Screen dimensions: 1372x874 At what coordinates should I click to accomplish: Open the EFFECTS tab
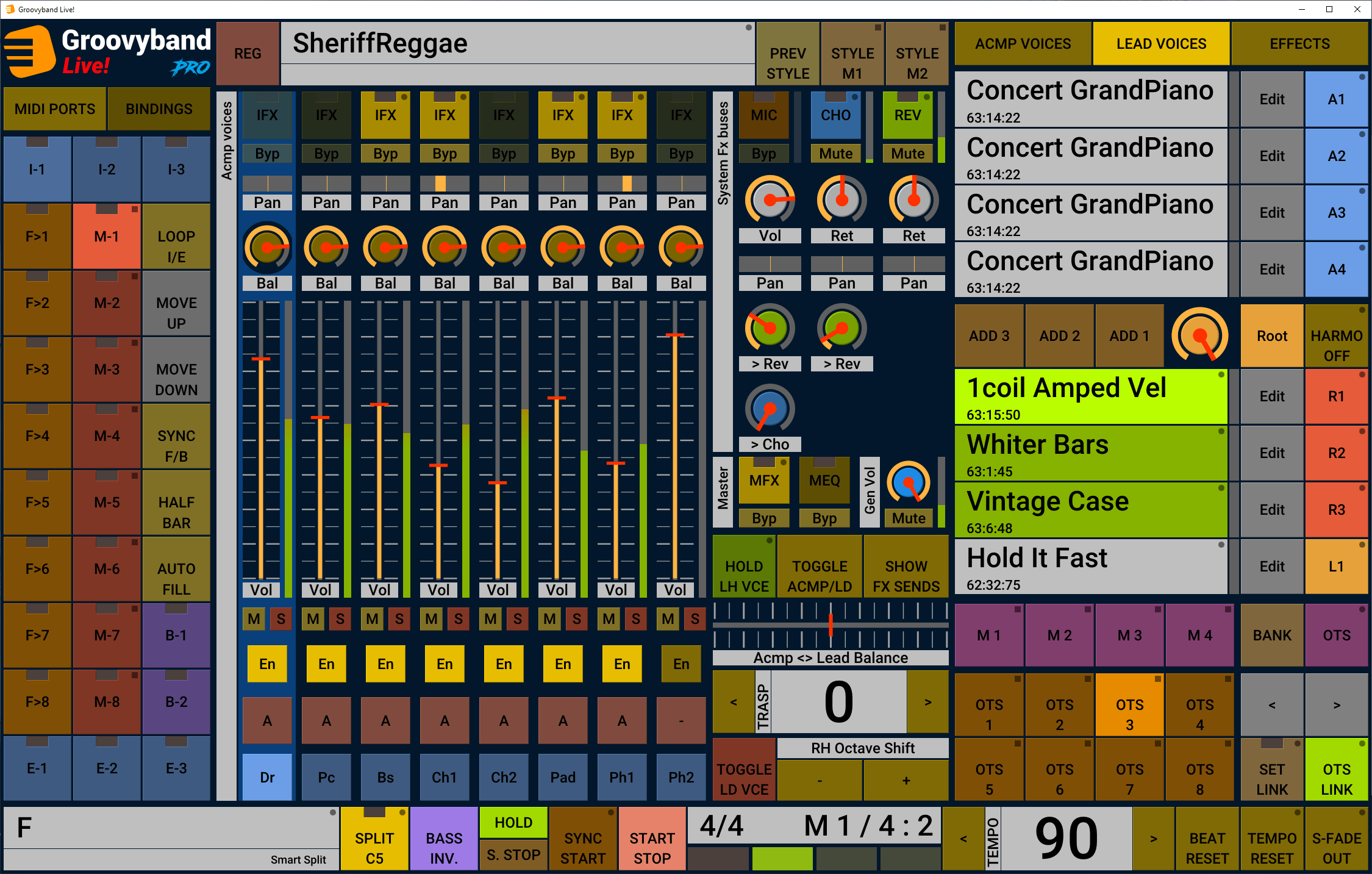click(x=1299, y=44)
